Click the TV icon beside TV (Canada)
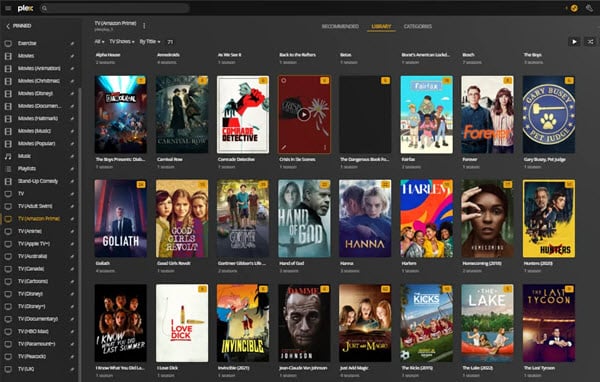600x382 pixels. click(x=8, y=269)
